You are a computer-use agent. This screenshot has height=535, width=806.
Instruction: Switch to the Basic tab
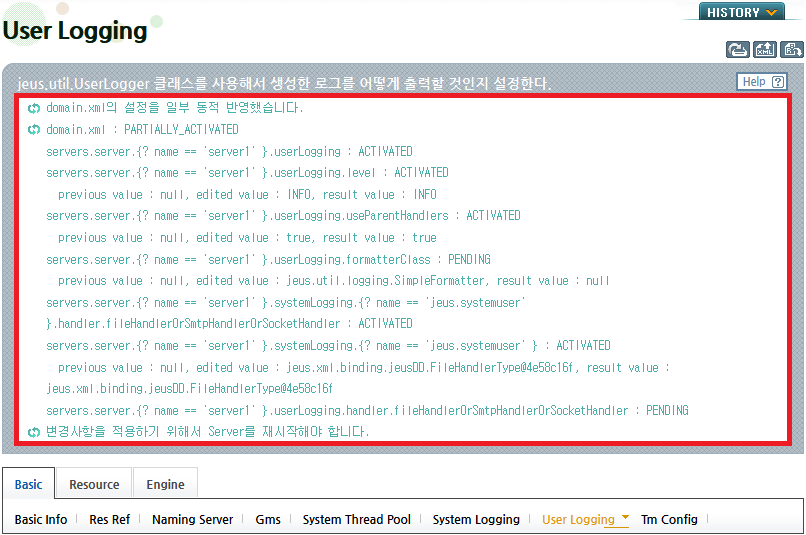(28, 484)
